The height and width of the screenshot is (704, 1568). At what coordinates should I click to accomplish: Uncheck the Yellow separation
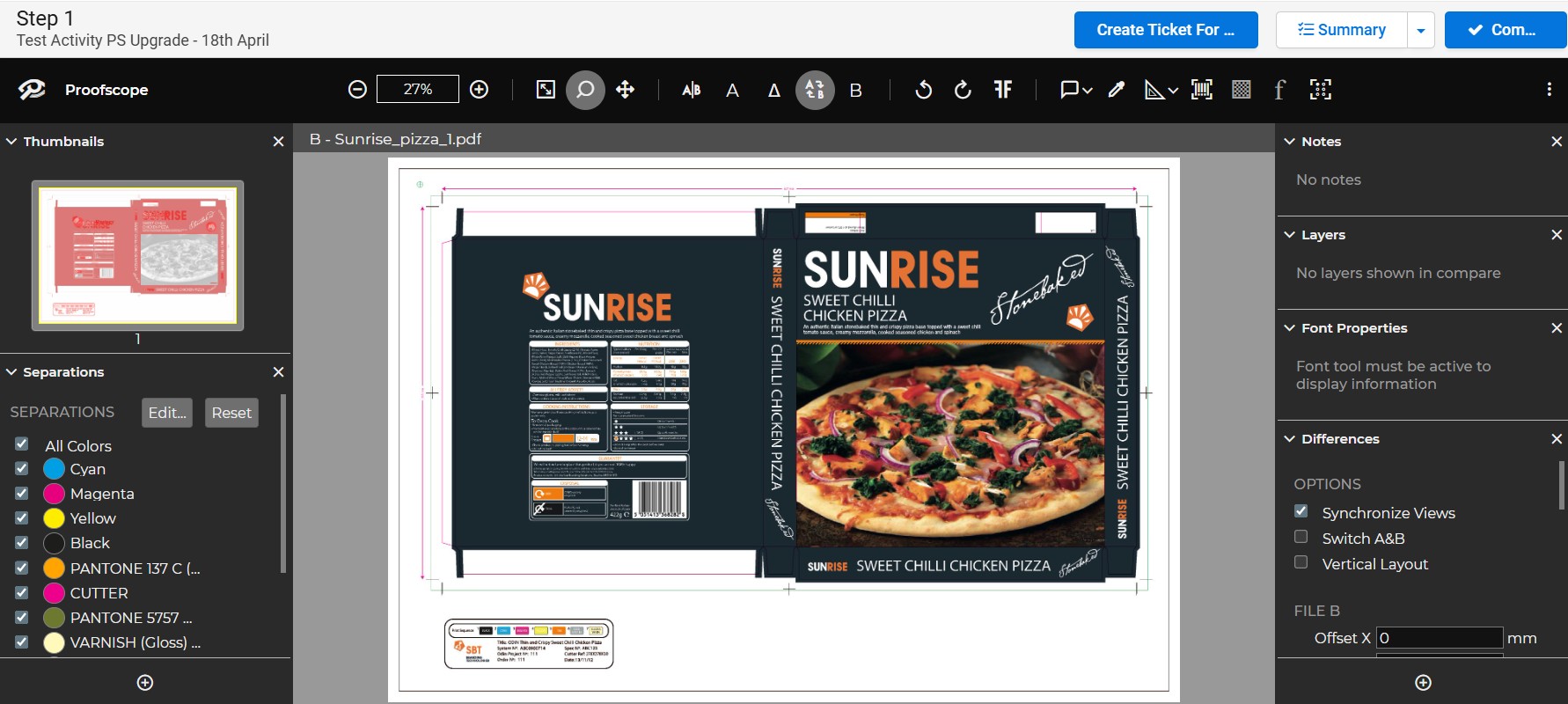coord(22,517)
